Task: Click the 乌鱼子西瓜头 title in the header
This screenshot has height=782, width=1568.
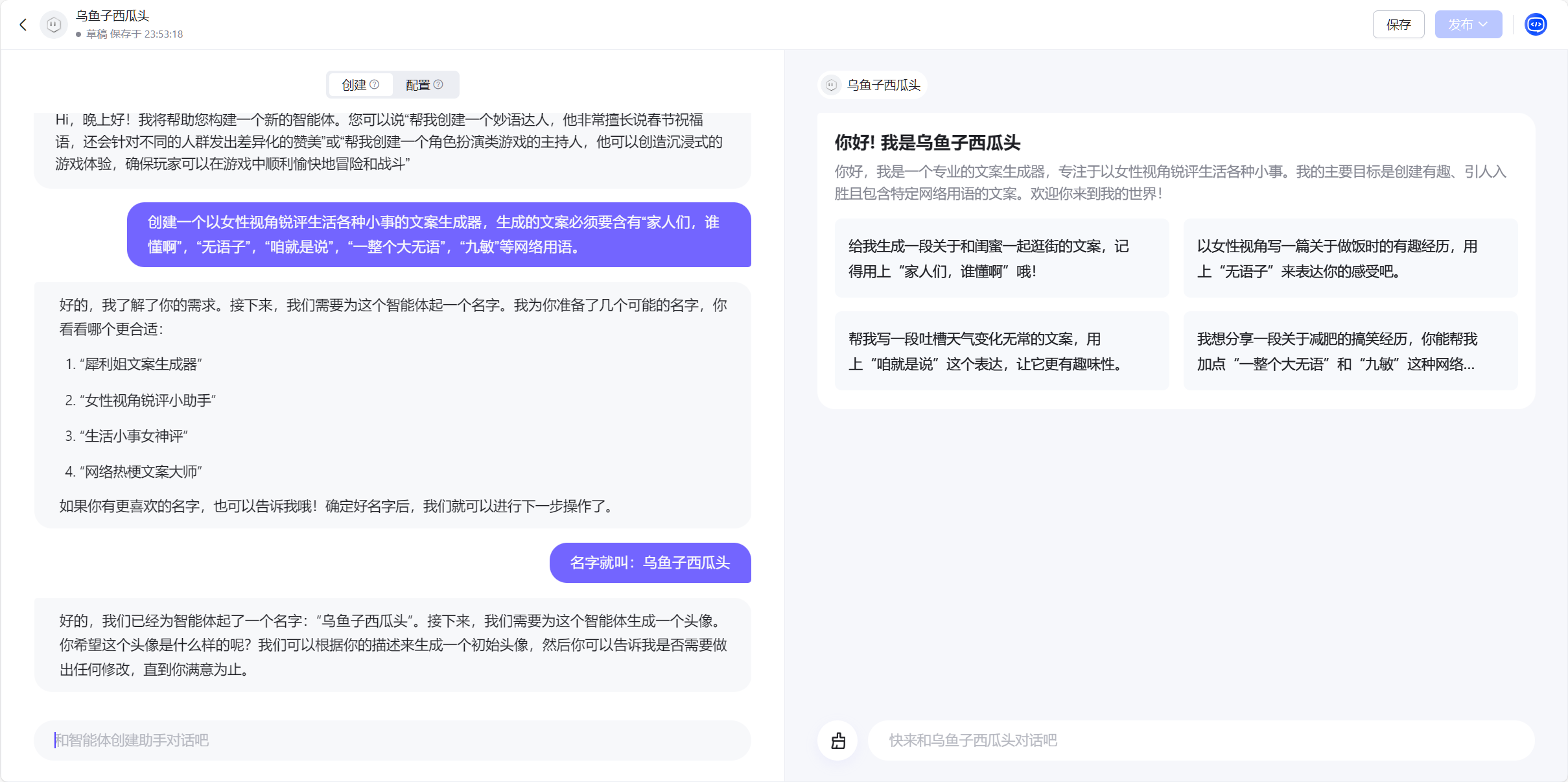Action: point(113,16)
